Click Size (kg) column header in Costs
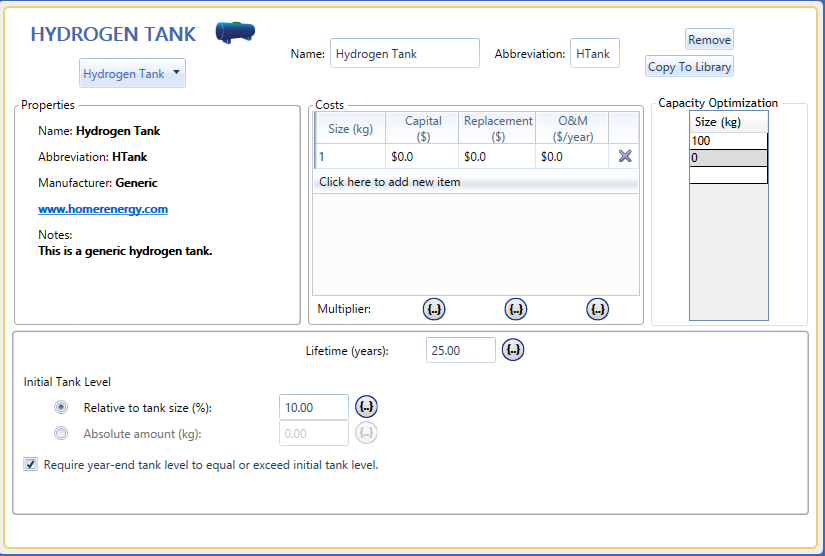 coord(350,128)
